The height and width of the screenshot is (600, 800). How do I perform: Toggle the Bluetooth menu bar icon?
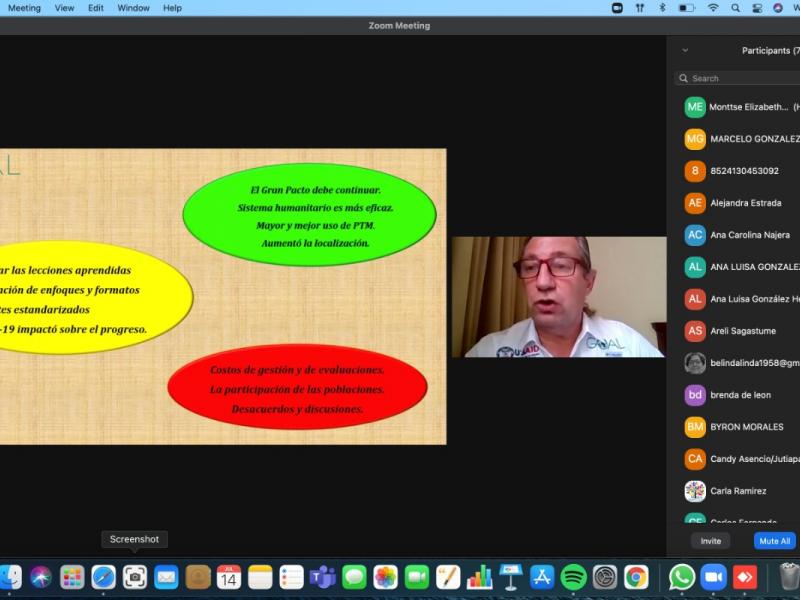662,8
